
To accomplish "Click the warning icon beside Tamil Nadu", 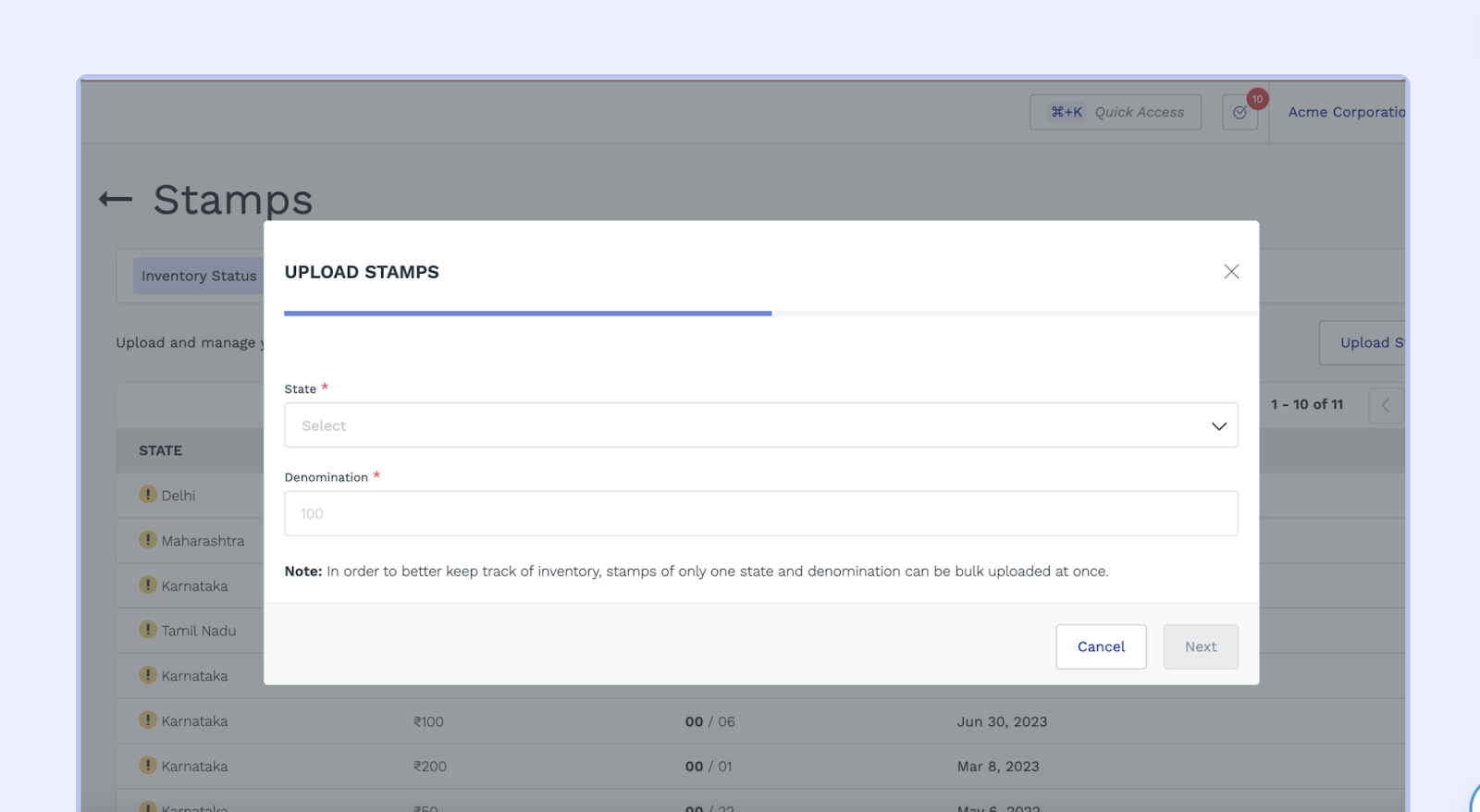I will coord(148,630).
